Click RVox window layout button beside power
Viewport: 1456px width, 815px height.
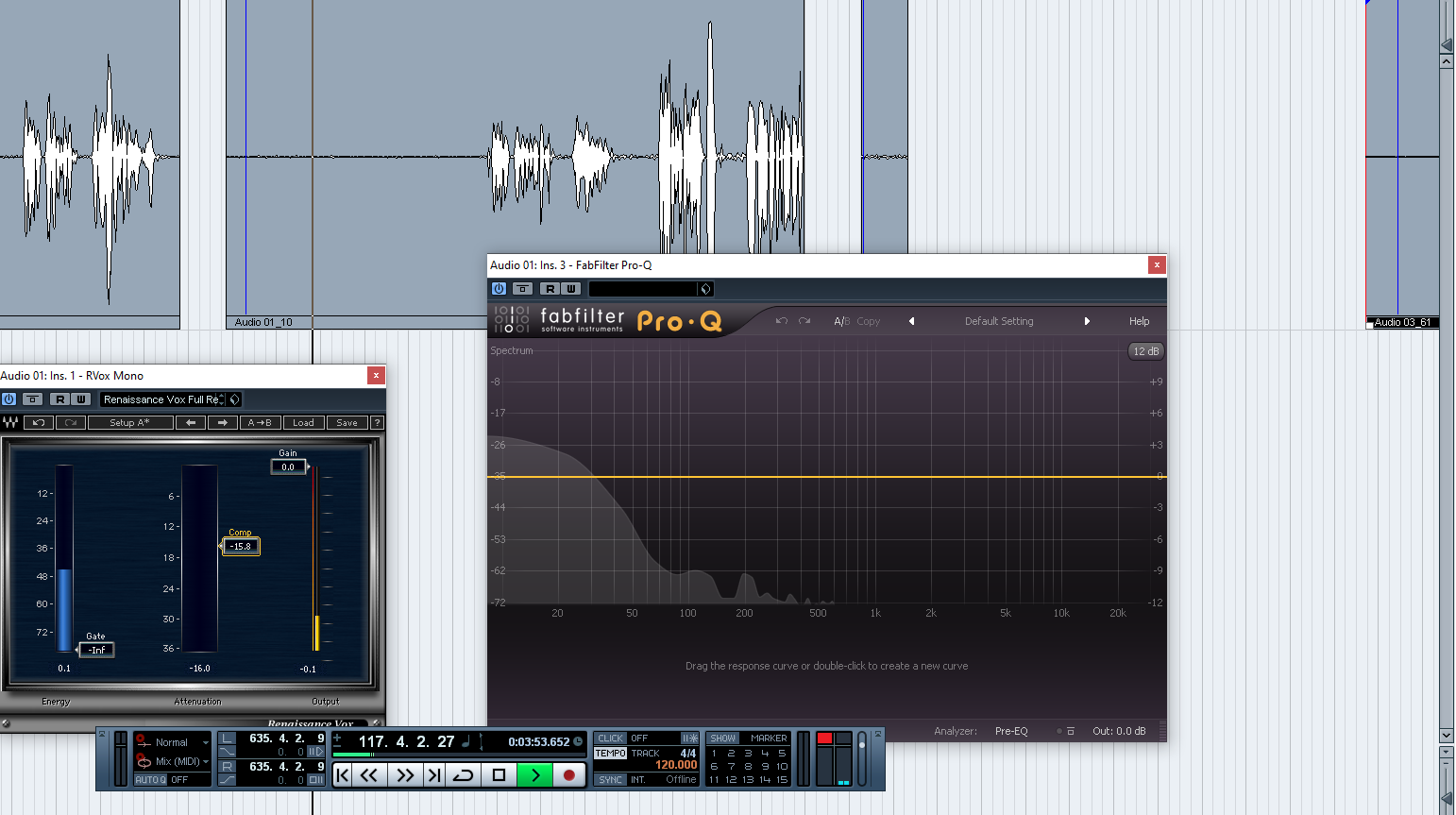point(32,399)
